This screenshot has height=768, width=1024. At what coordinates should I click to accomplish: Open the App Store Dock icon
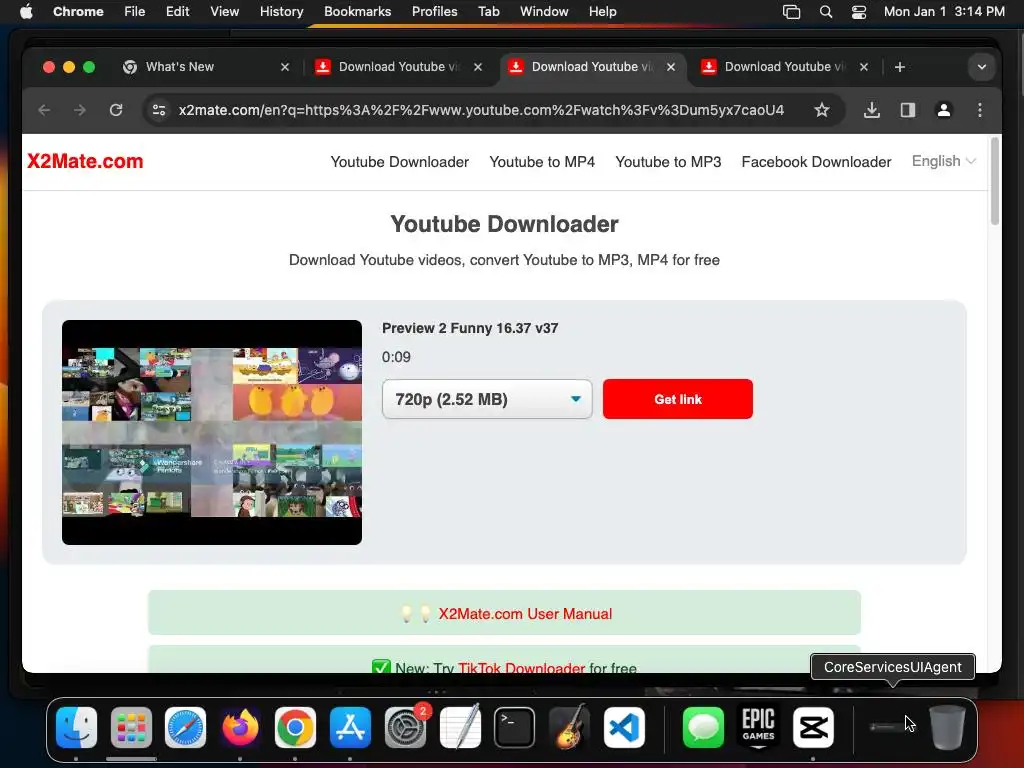point(350,727)
